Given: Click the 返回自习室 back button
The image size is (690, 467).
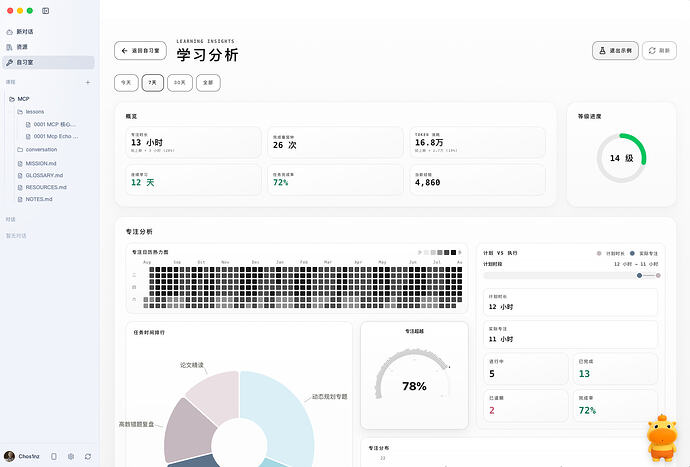Looking at the screenshot, I should coord(140,51).
